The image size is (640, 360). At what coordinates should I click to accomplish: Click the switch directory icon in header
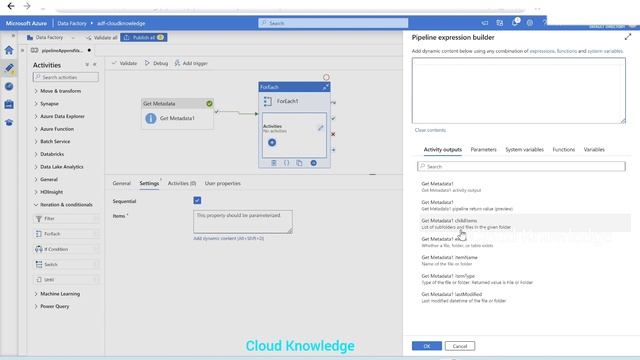pyautogui.click(x=500, y=23)
